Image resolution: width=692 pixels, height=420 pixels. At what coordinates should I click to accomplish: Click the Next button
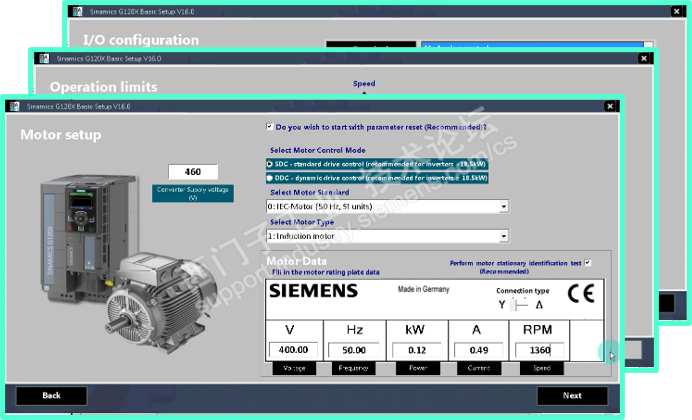pyautogui.click(x=572, y=396)
